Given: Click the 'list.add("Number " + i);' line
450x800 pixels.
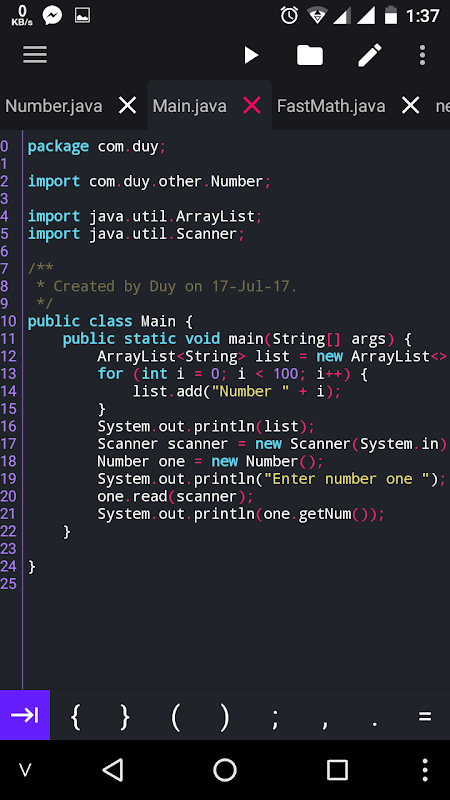Looking at the screenshot, I should (237, 391).
